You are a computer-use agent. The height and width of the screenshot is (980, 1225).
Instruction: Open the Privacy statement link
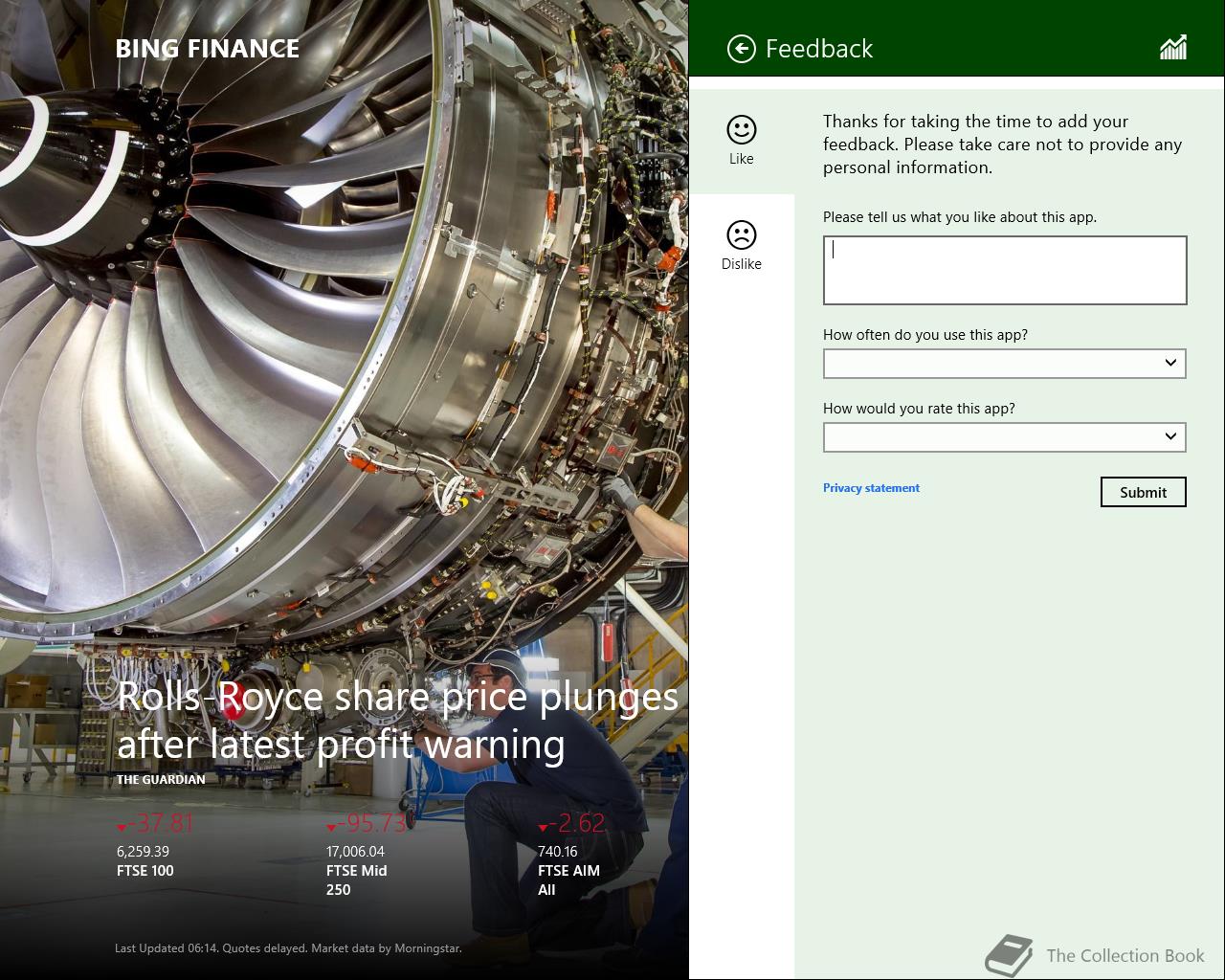(871, 488)
